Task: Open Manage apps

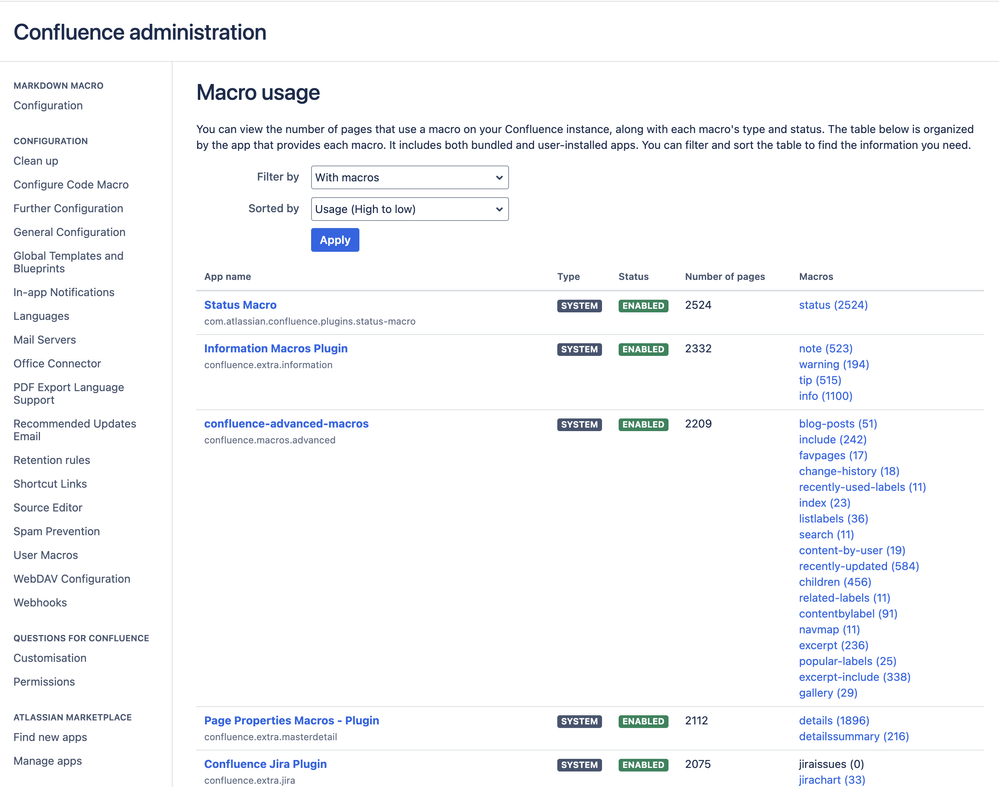Action: 48,761
